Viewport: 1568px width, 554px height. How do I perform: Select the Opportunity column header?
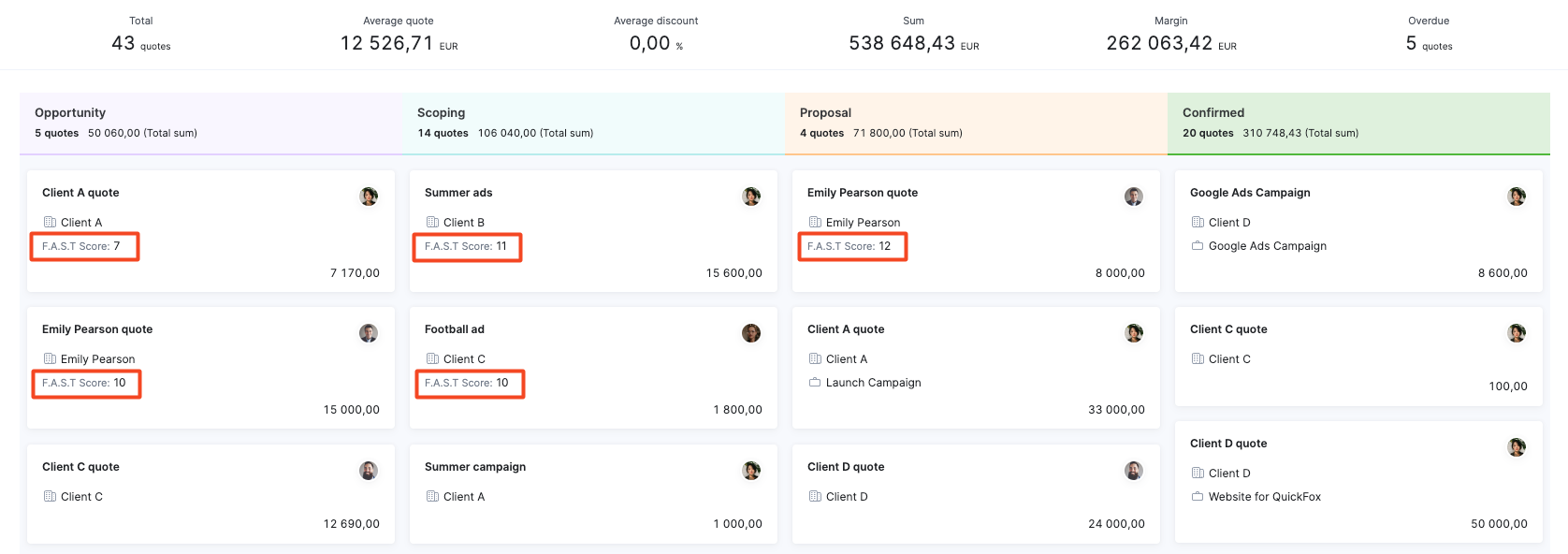tap(211, 124)
